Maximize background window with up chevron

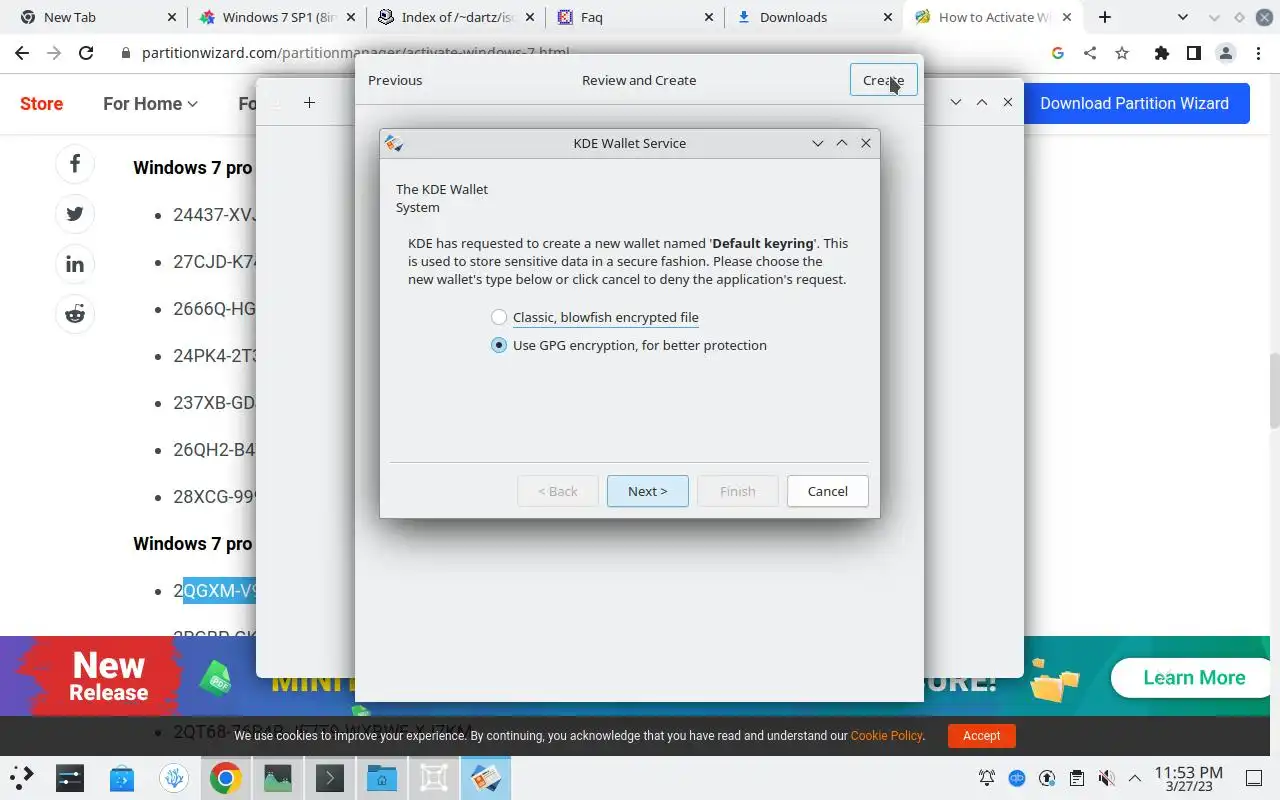coord(982,102)
